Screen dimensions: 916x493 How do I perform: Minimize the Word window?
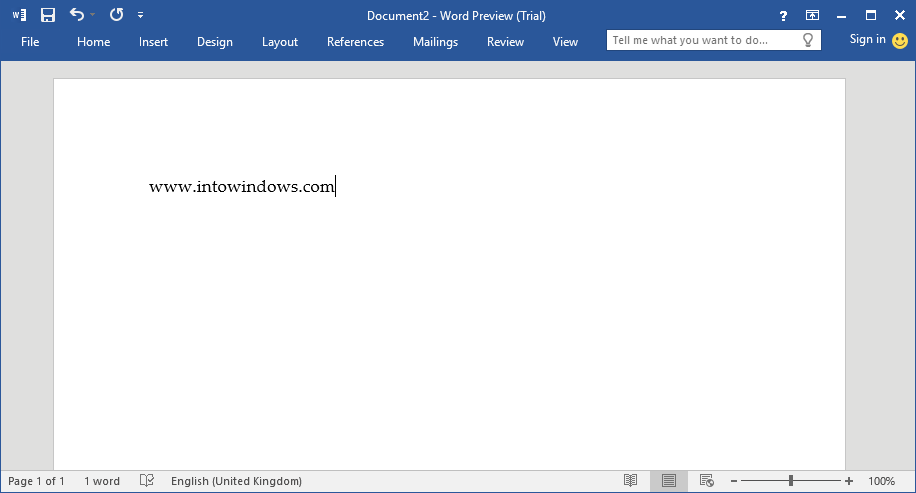[841, 16]
